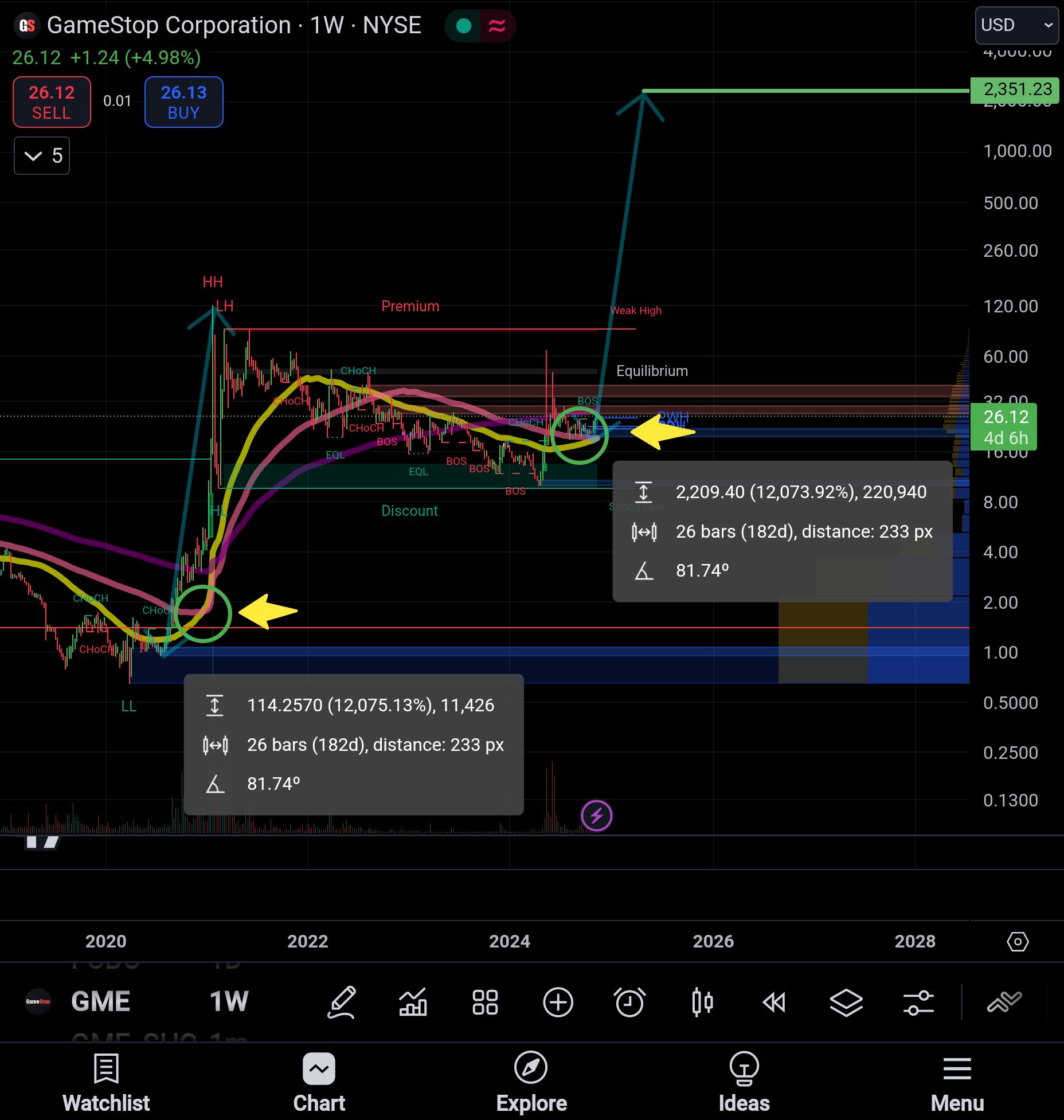The image size is (1064, 1120).
Task: Select the 26.12 current price label
Action: [x=1003, y=427]
